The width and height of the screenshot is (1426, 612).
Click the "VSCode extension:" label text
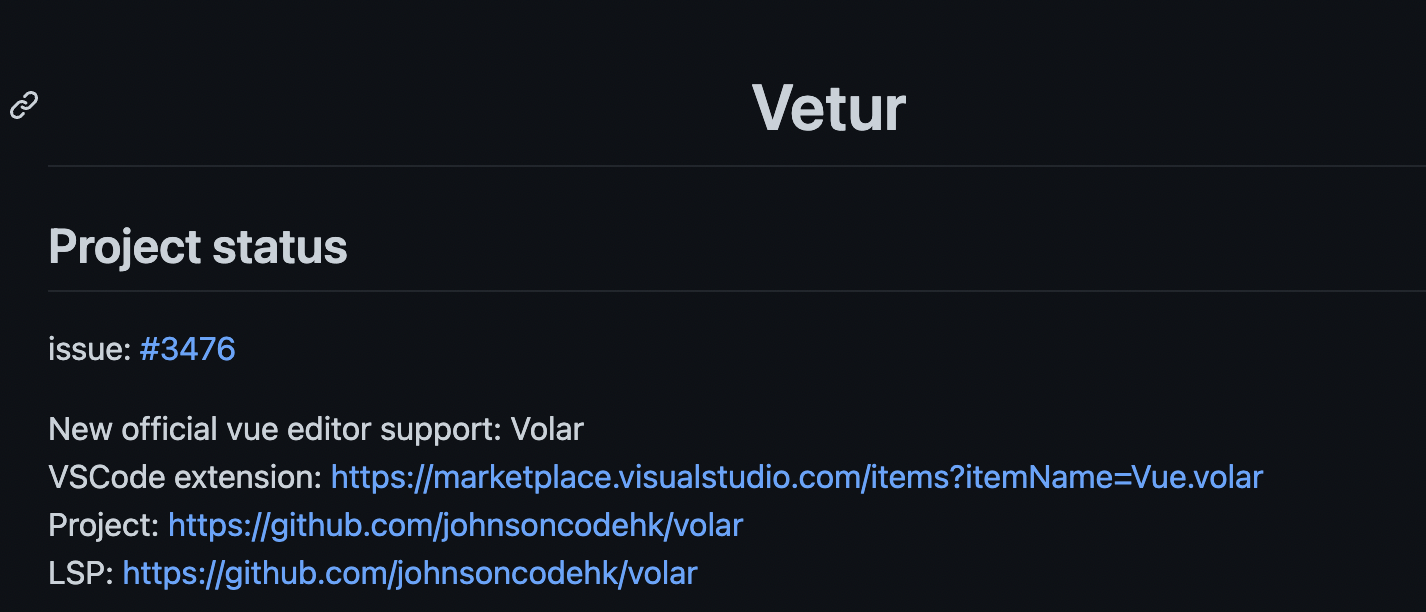(185, 477)
